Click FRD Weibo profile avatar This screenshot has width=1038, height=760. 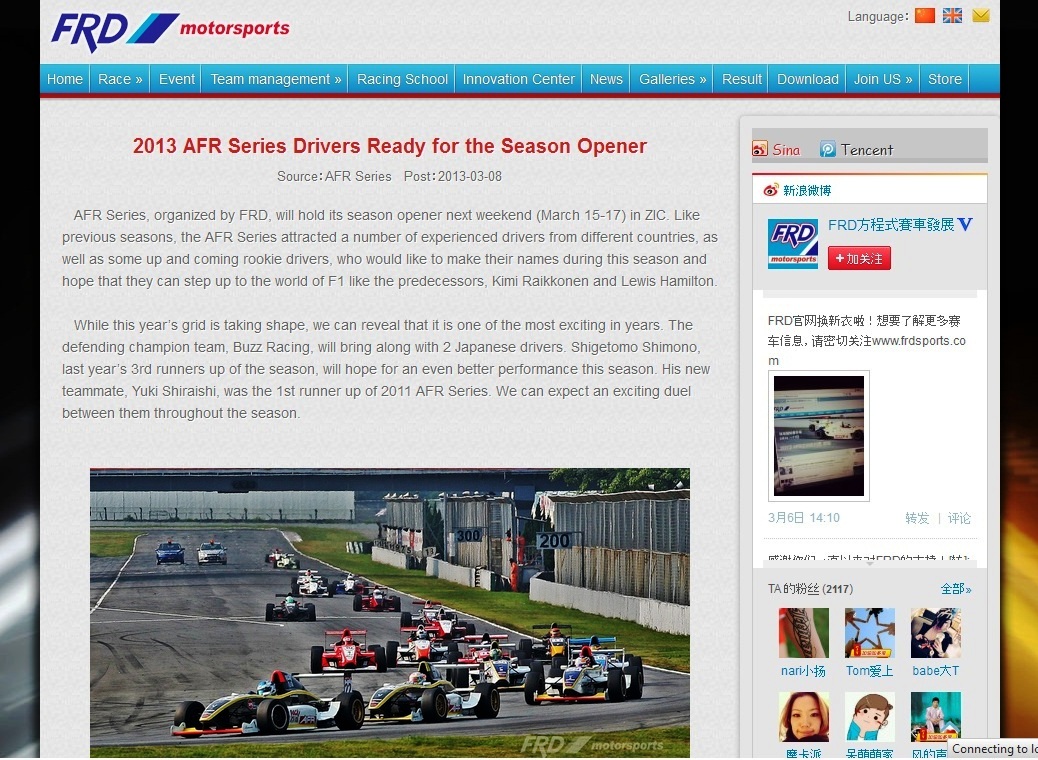(793, 244)
